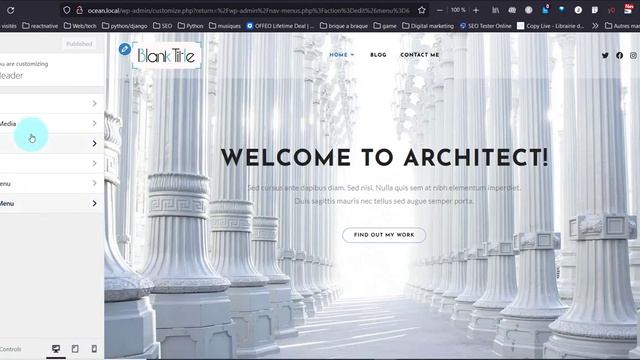The height and width of the screenshot is (360, 640).
Task: Go to the CONTACT ME menu item
Action: (x=420, y=55)
